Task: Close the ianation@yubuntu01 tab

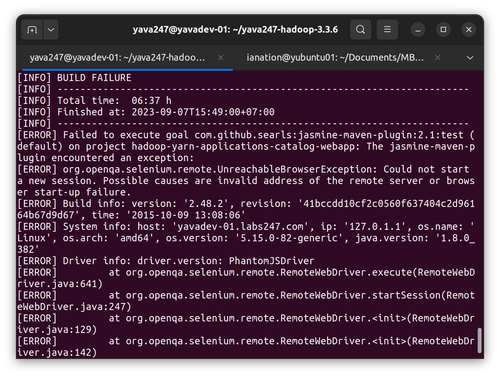Action: (437, 58)
